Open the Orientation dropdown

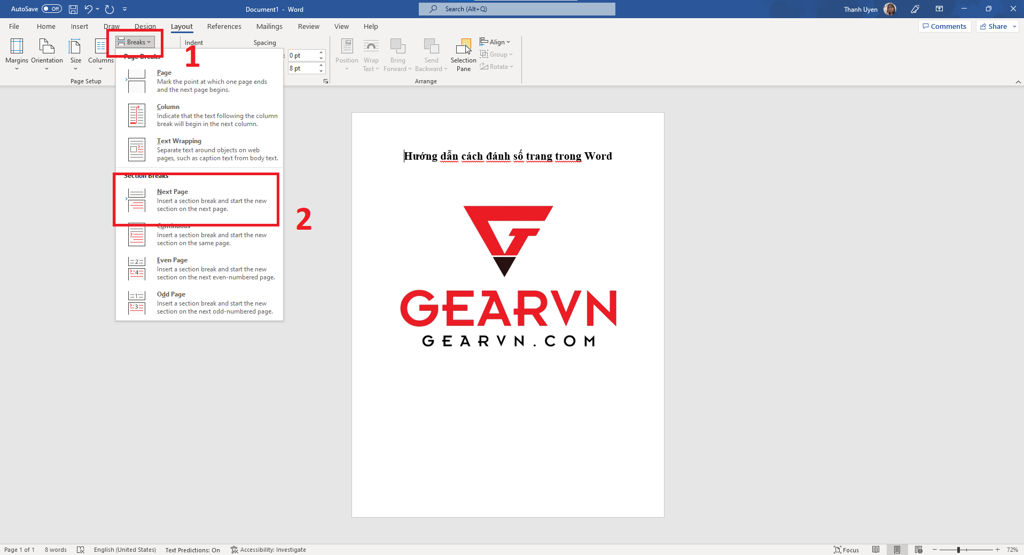point(46,54)
